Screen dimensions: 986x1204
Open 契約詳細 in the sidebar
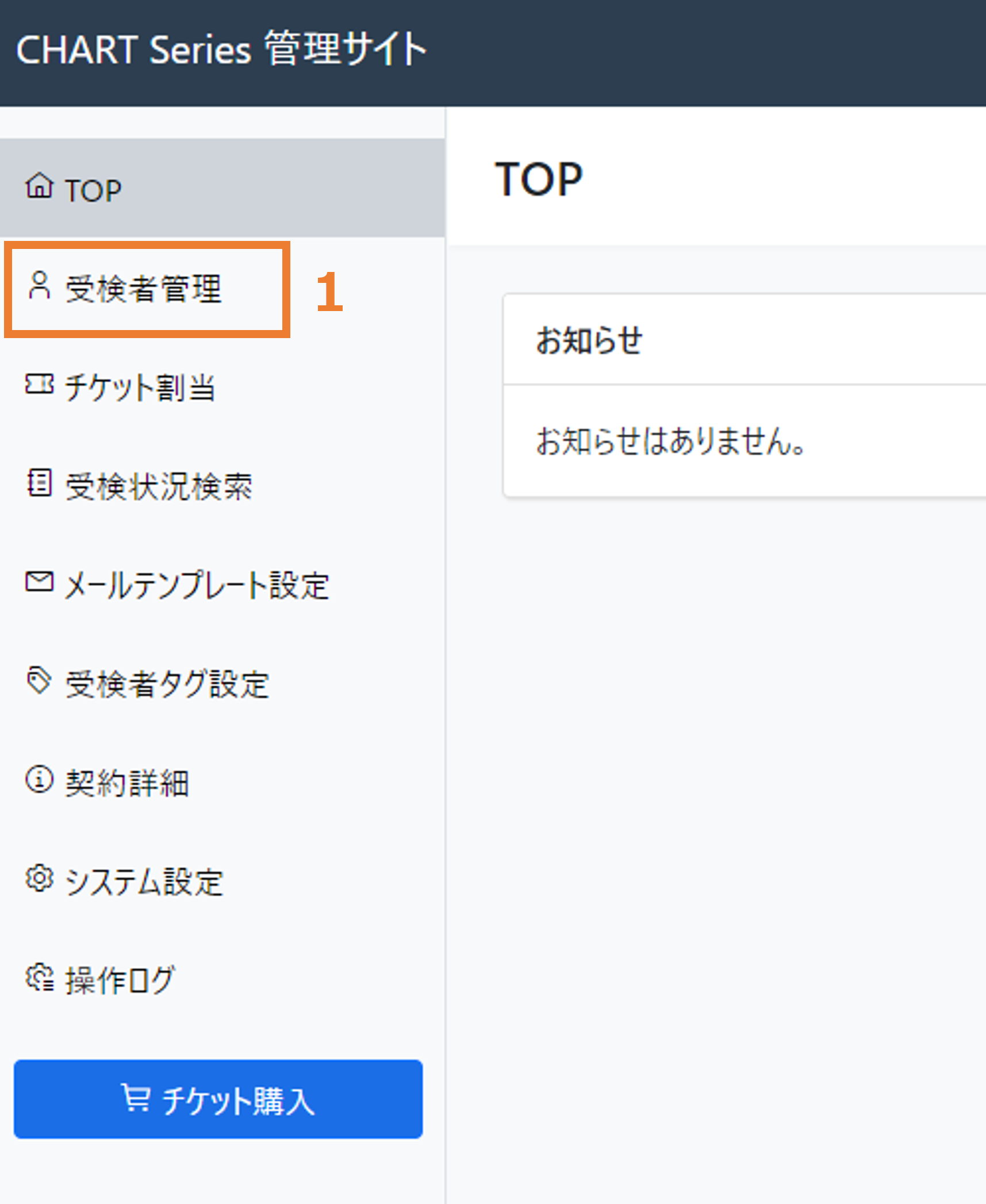pyautogui.click(x=222, y=783)
